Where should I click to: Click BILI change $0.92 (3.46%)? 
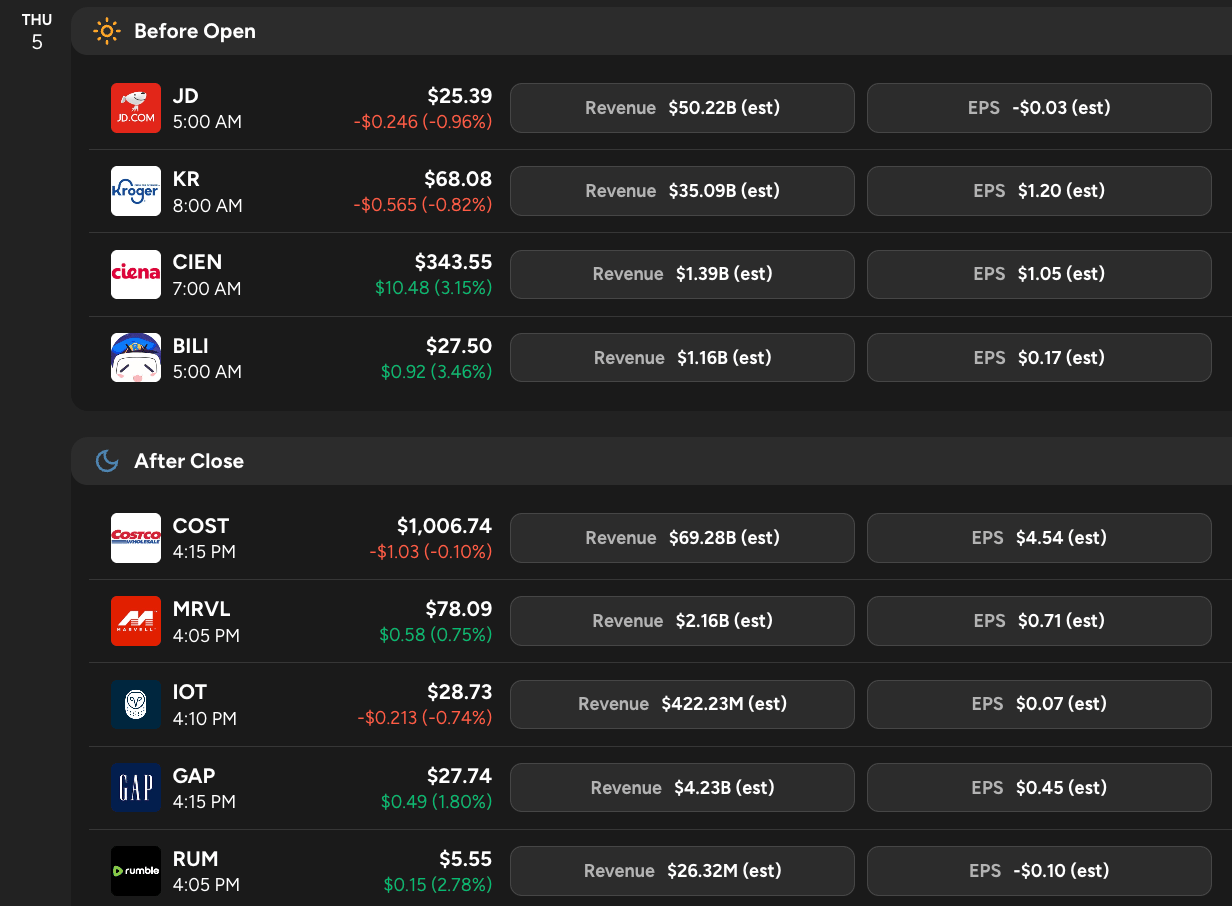437,372
